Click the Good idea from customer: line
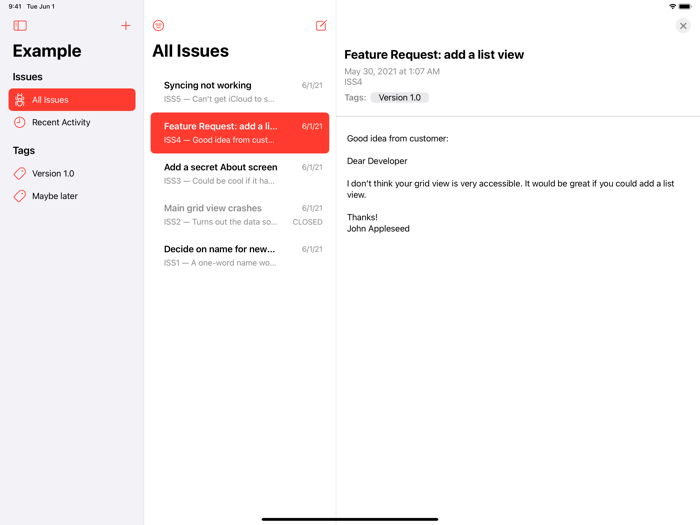 (x=397, y=138)
